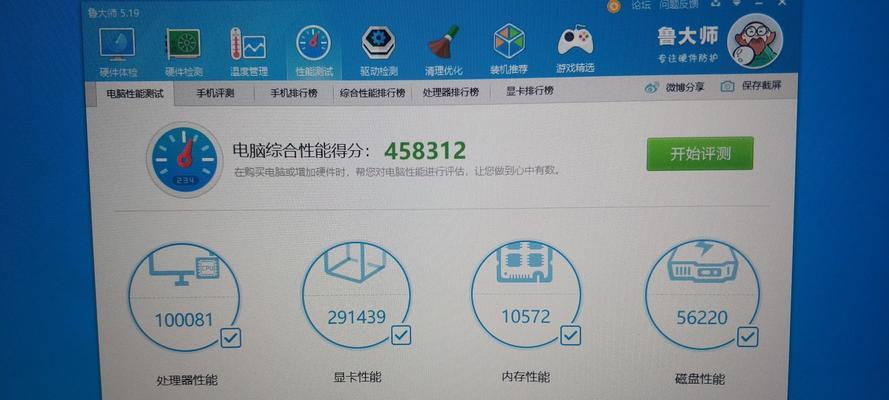
Task: Open the 游戏精选 game selection section
Action: [575, 50]
